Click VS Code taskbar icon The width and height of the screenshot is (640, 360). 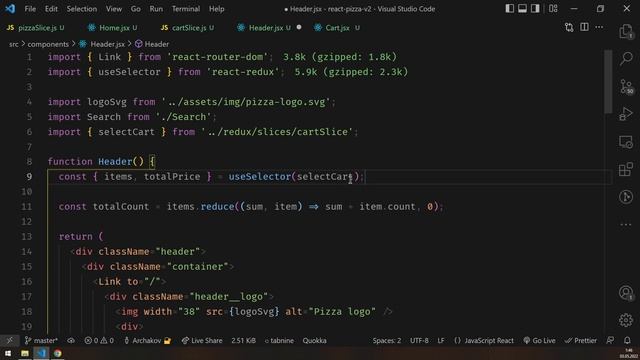click(x=41, y=353)
